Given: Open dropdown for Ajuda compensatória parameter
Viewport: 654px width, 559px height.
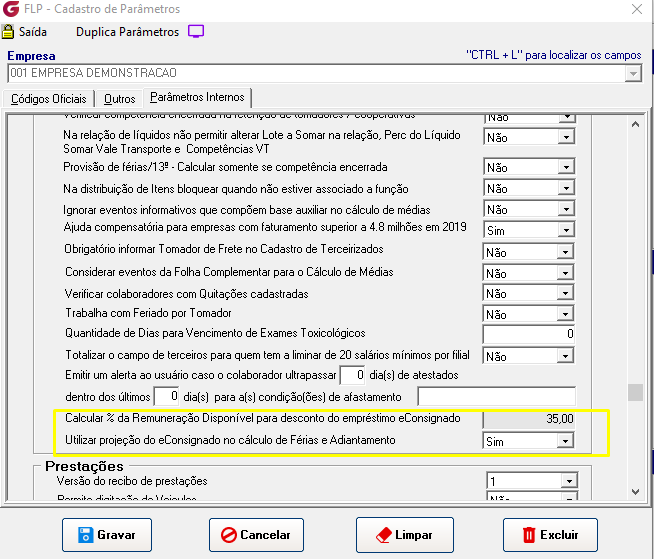Looking at the screenshot, I should pyautogui.click(x=566, y=230).
